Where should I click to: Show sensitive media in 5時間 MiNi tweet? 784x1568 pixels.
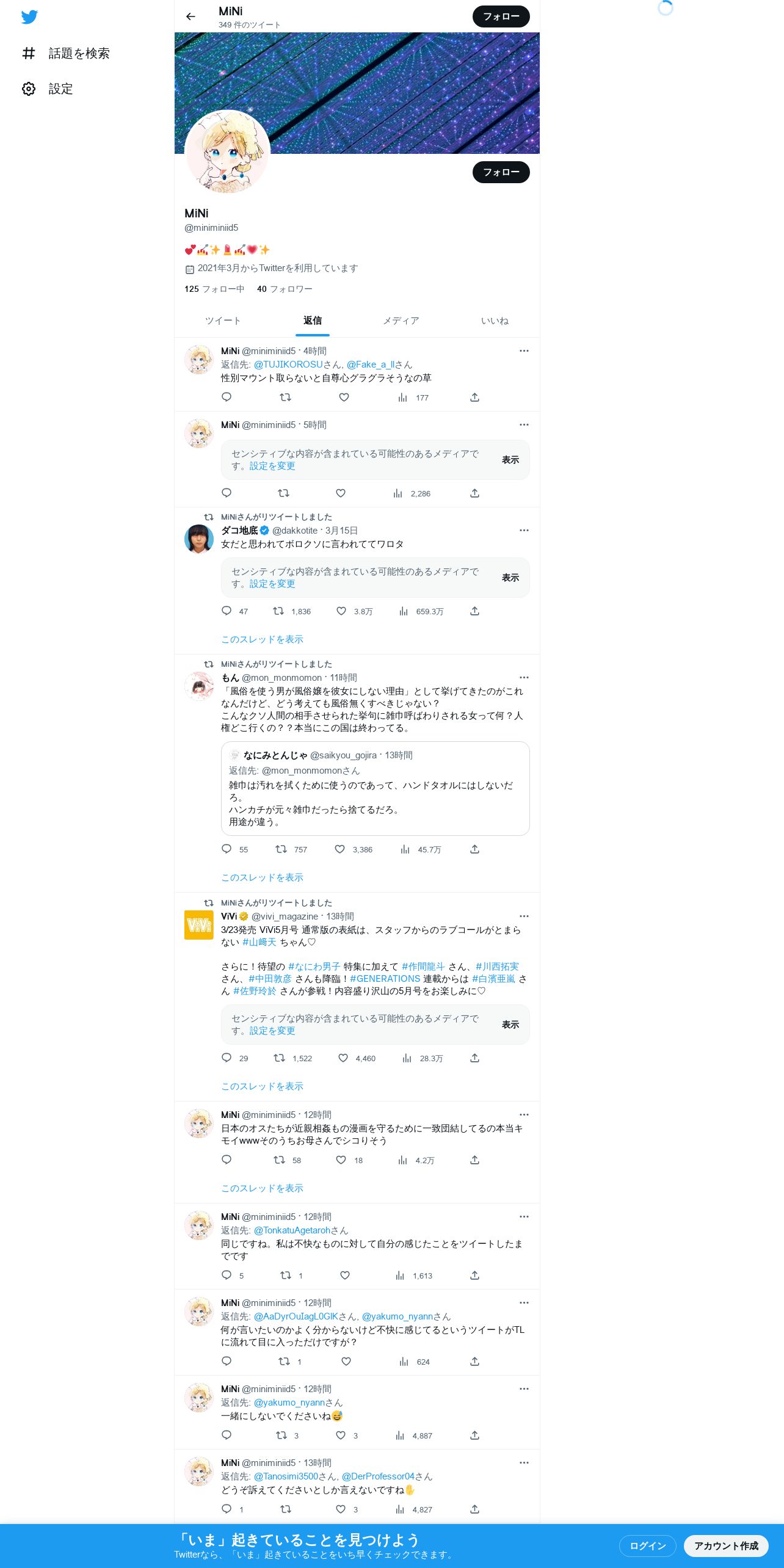[x=510, y=460]
